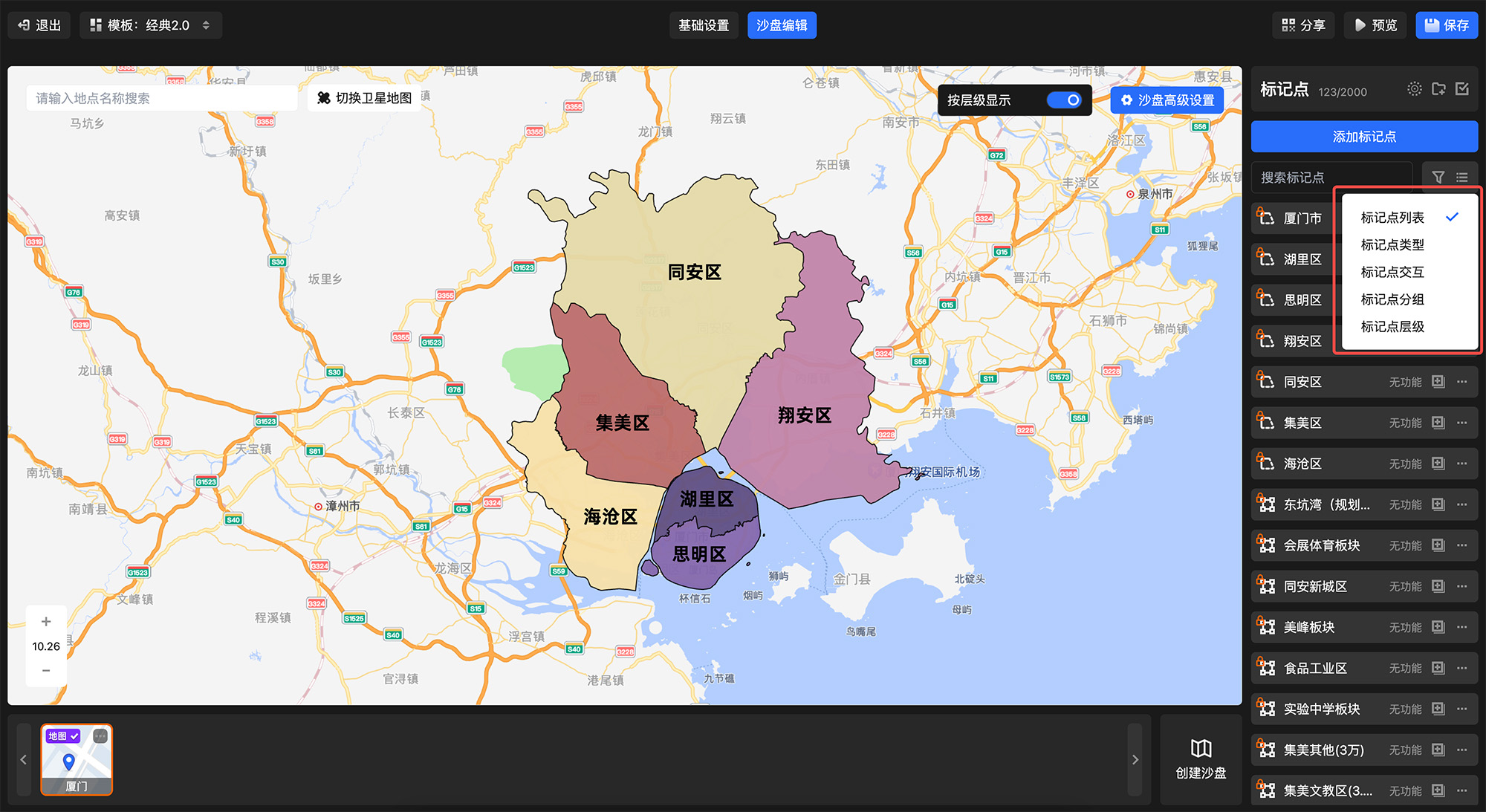Click the 沙盘高级设置 button
1486x812 pixels.
tap(1167, 100)
